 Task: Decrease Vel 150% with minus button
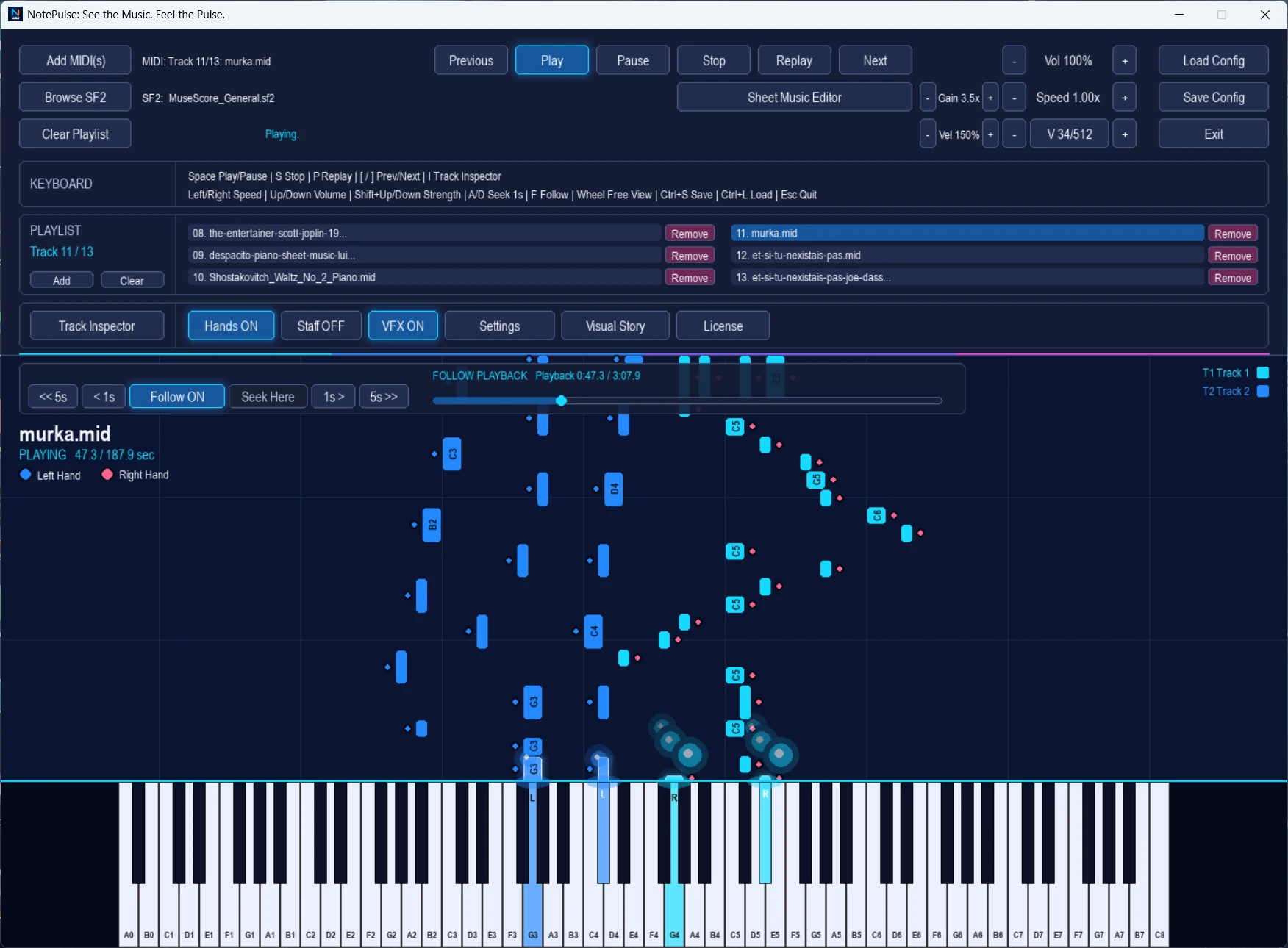coord(928,134)
